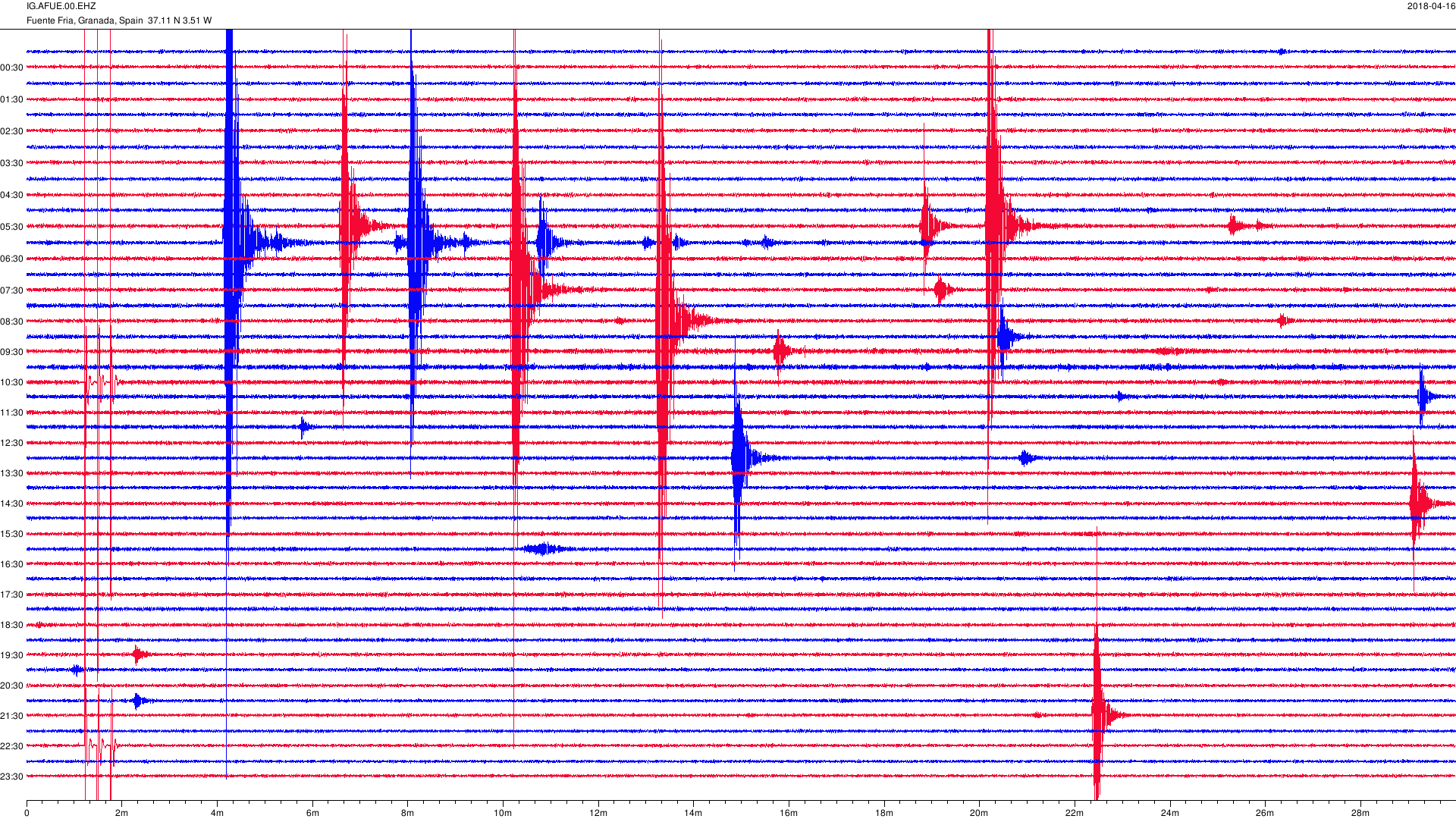Viewport: 1456px width, 819px height.
Task: Select the 14:30 time label
Action: tap(11, 504)
